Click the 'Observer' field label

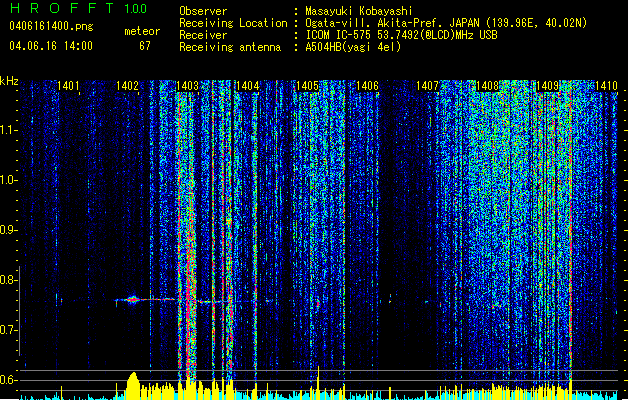pos(203,11)
